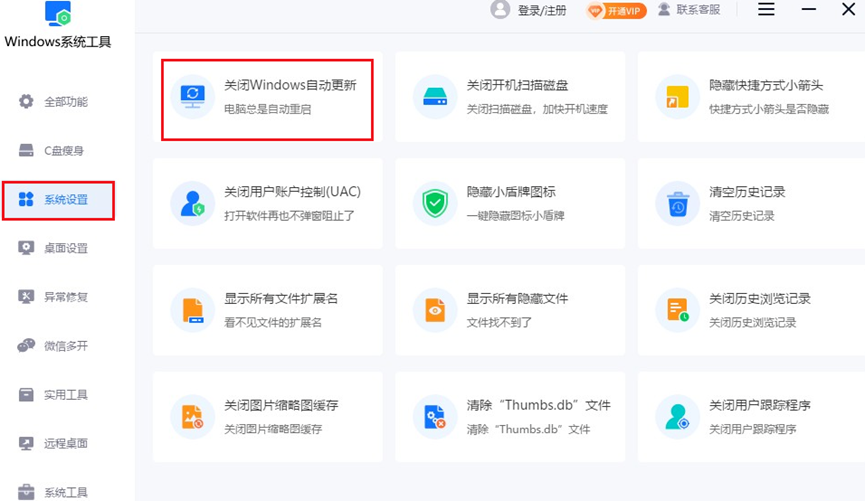
Task: Click the 关闭用户跟踪程序 card title
Action: (x=760, y=405)
